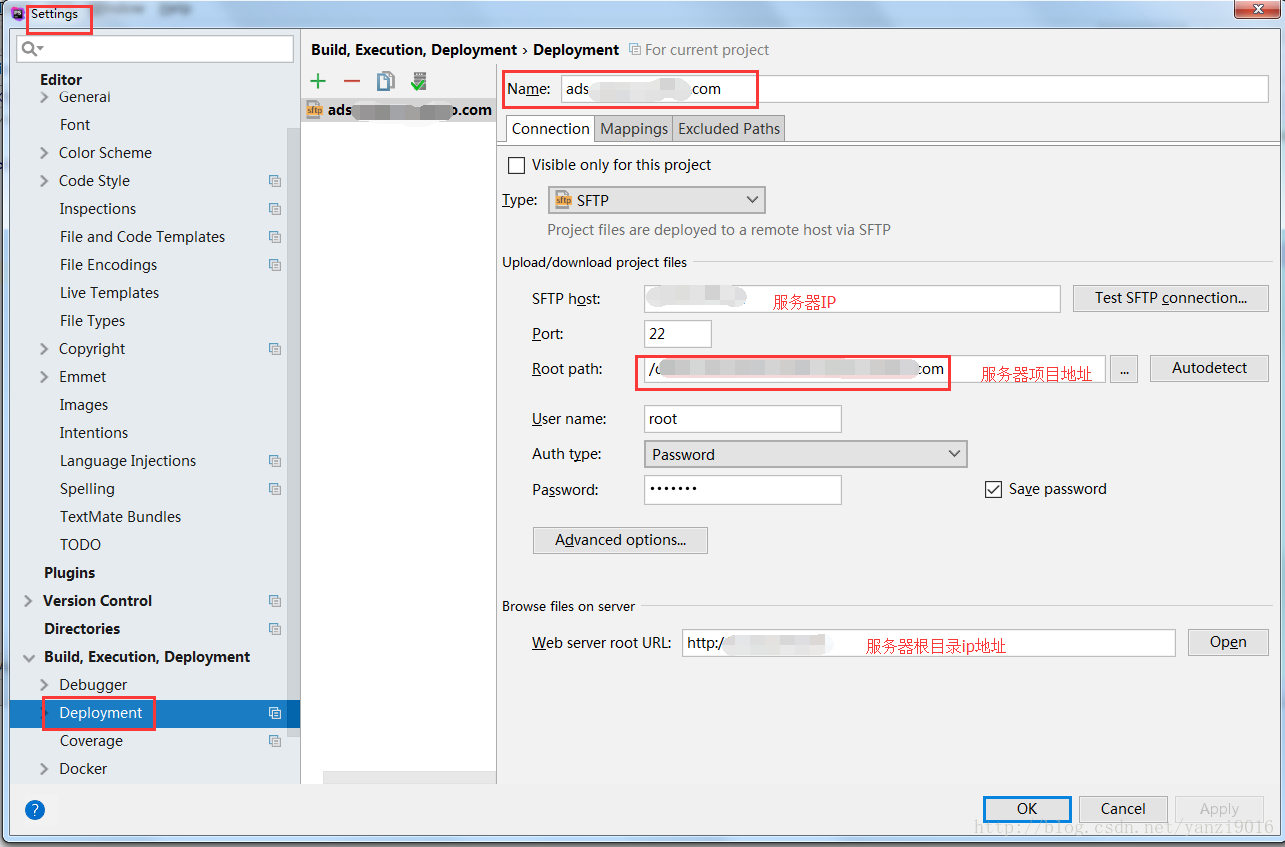This screenshot has height=847, width=1285.
Task: Collapse Build, Execution, Deployment section
Action: click(28, 657)
